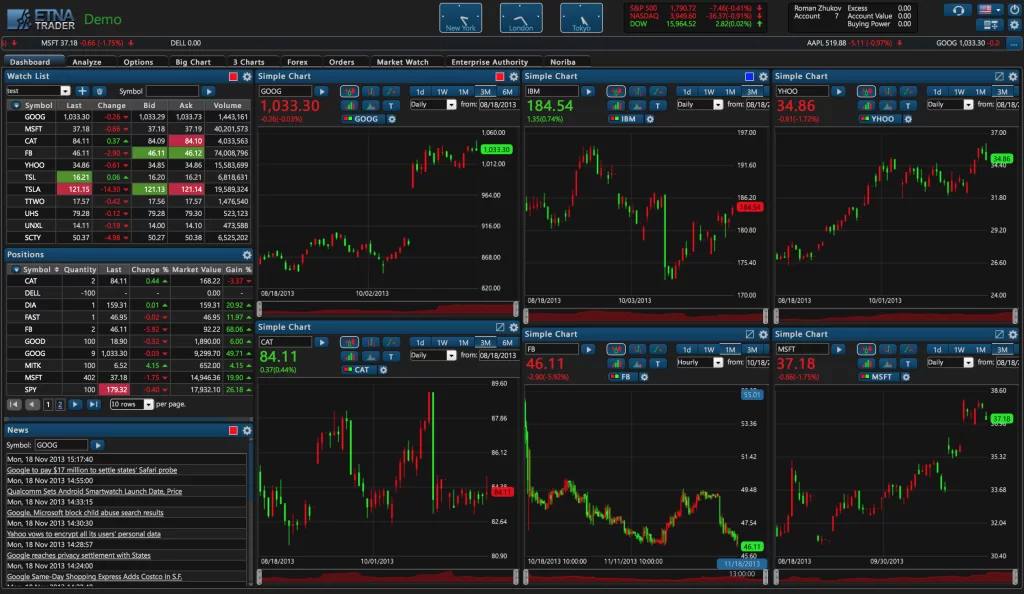Click the GOOG chart range slider bar
Screen dimensions: 1024x594
coord(388,308)
